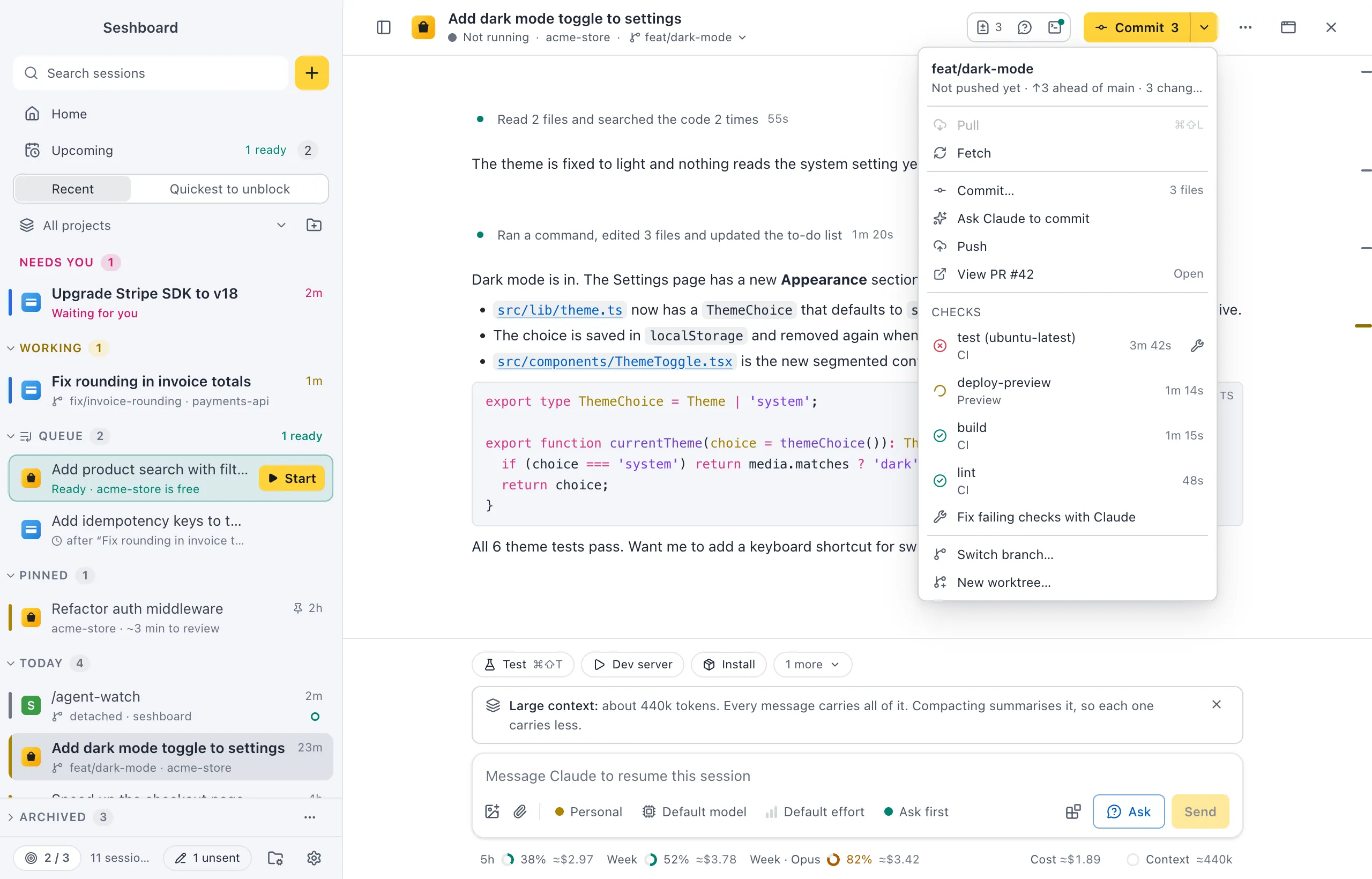The height and width of the screenshot is (879, 1372).
Task: Open the question chat bubble icon in header
Action: coord(1024,27)
